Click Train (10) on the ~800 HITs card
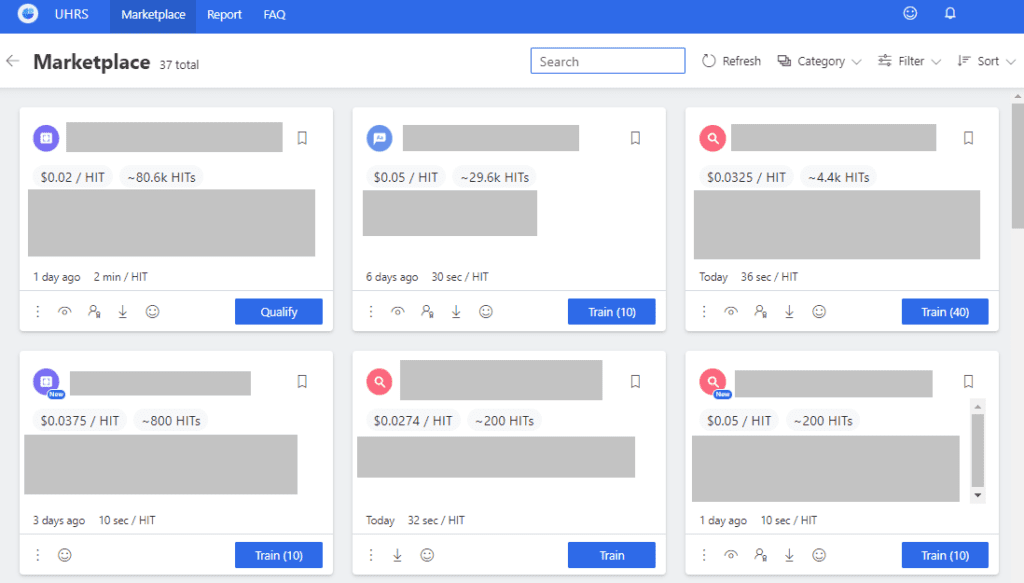Viewport: 1024px width, 583px height. 279,555
